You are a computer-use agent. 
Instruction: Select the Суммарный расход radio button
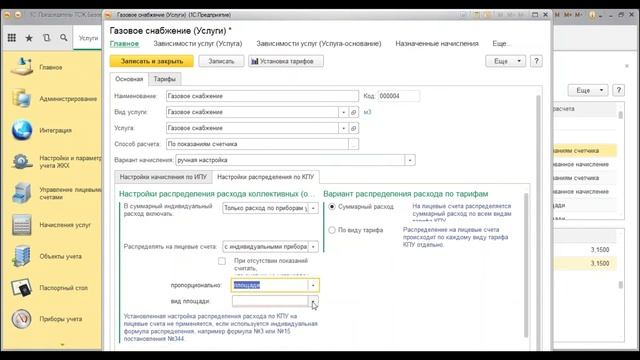tap(332, 207)
